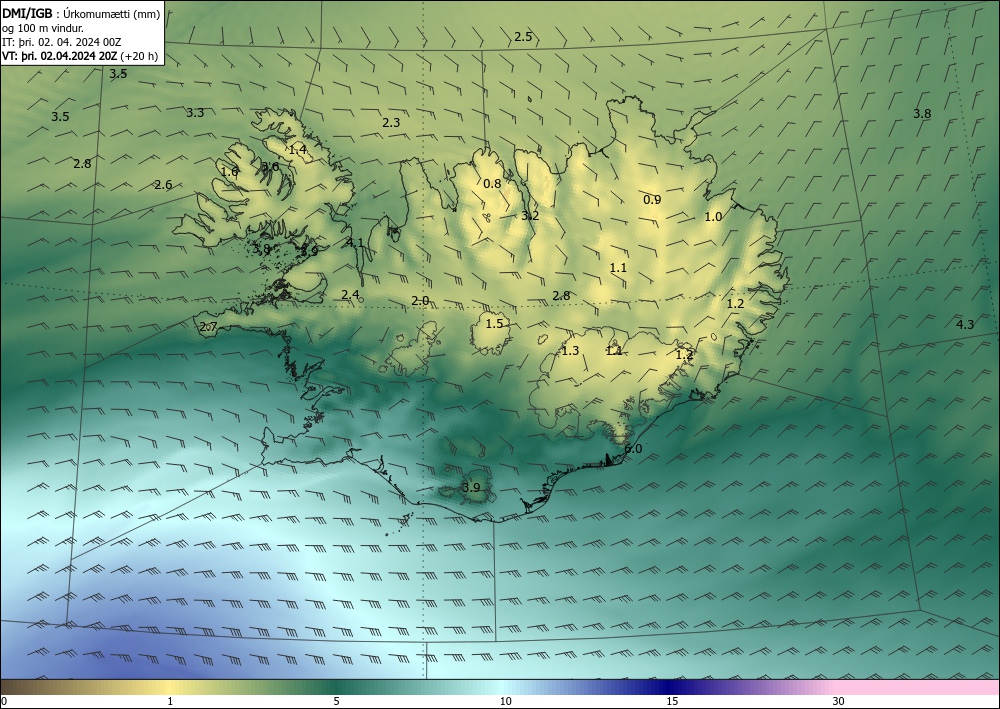Click the 1.3 value label
Image resolution: width=1000 pixels, height=709 pixels.
point(570,351)
